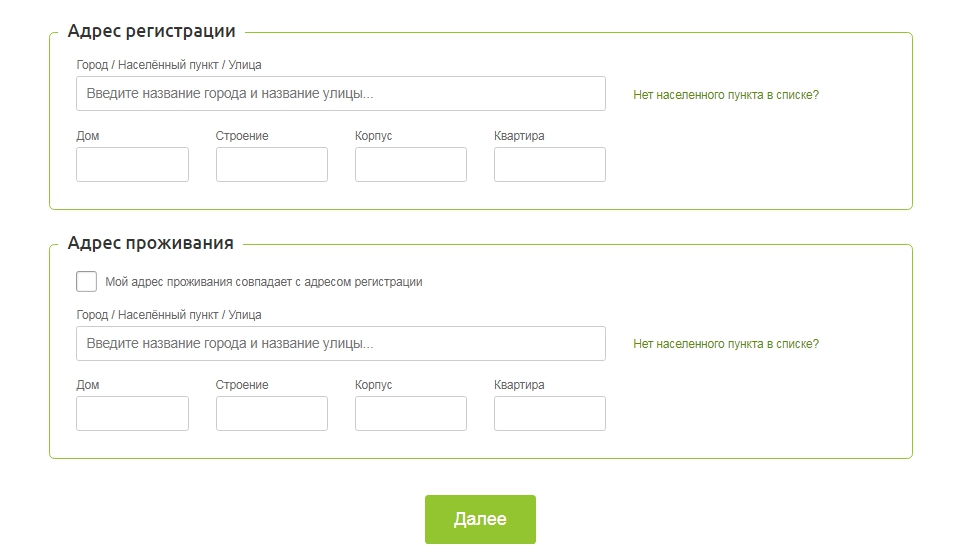Select the Корпус field in Адрес проживания

coord(411,413)
